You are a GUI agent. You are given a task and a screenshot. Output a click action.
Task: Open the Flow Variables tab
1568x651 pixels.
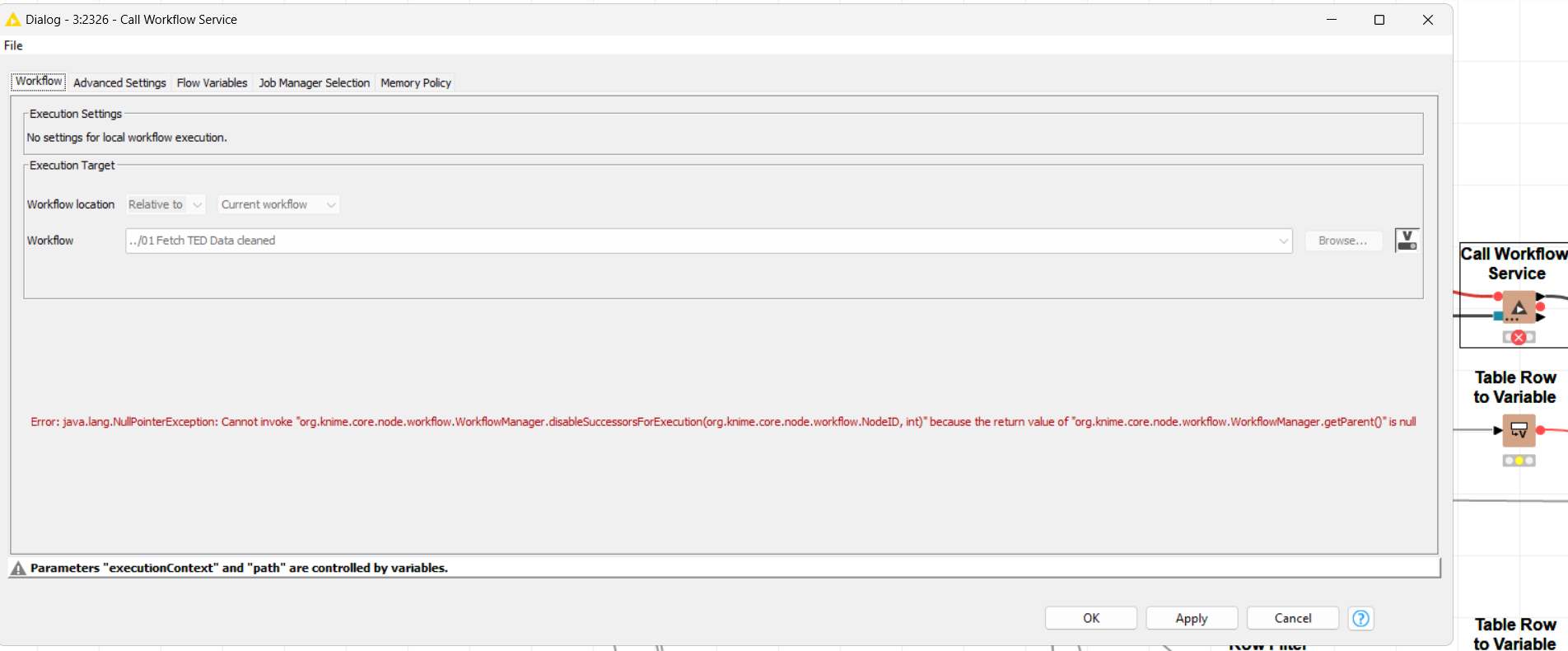tap(212, 82)
